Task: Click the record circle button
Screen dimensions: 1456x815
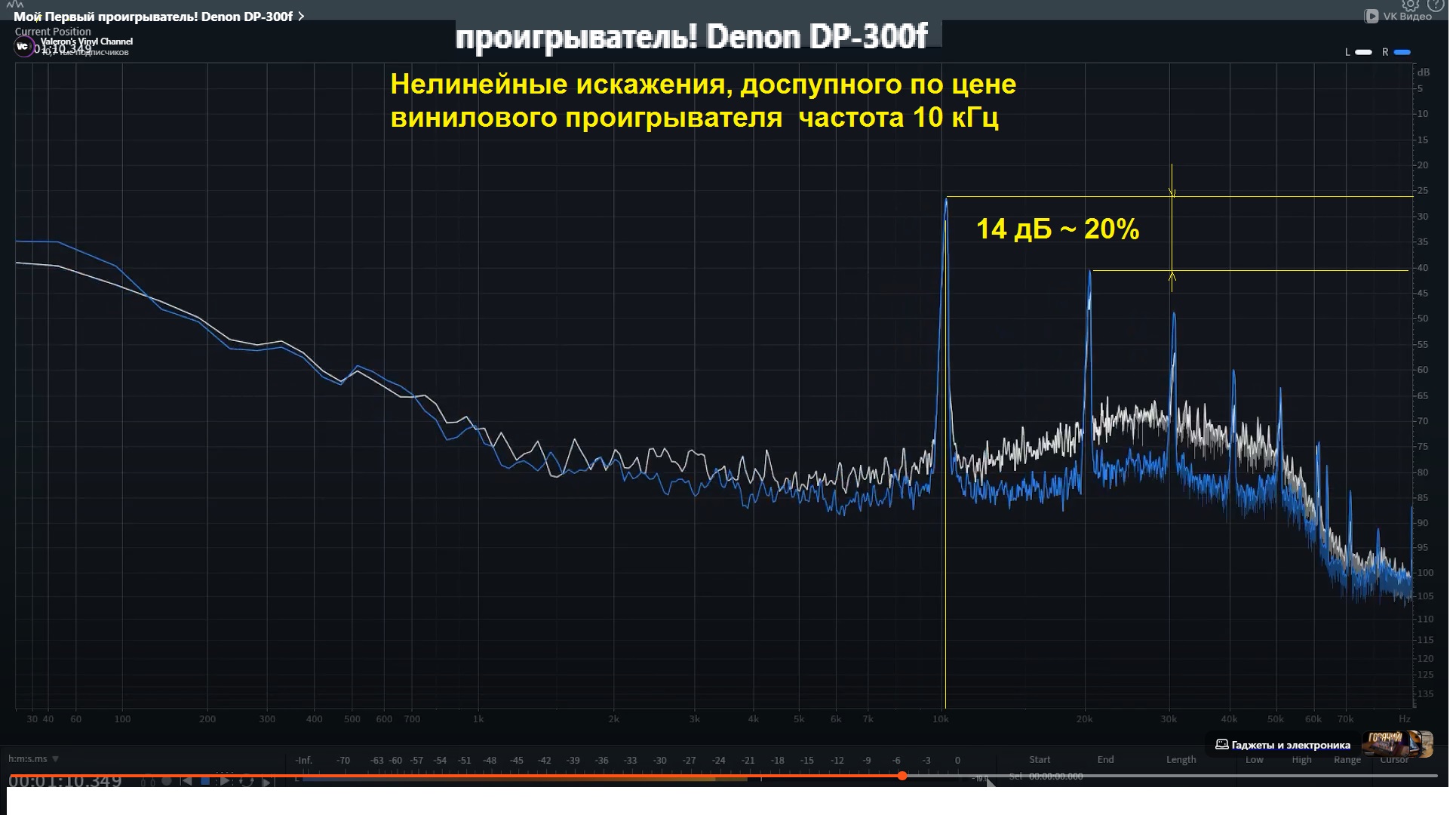Action: pos(167,781)
